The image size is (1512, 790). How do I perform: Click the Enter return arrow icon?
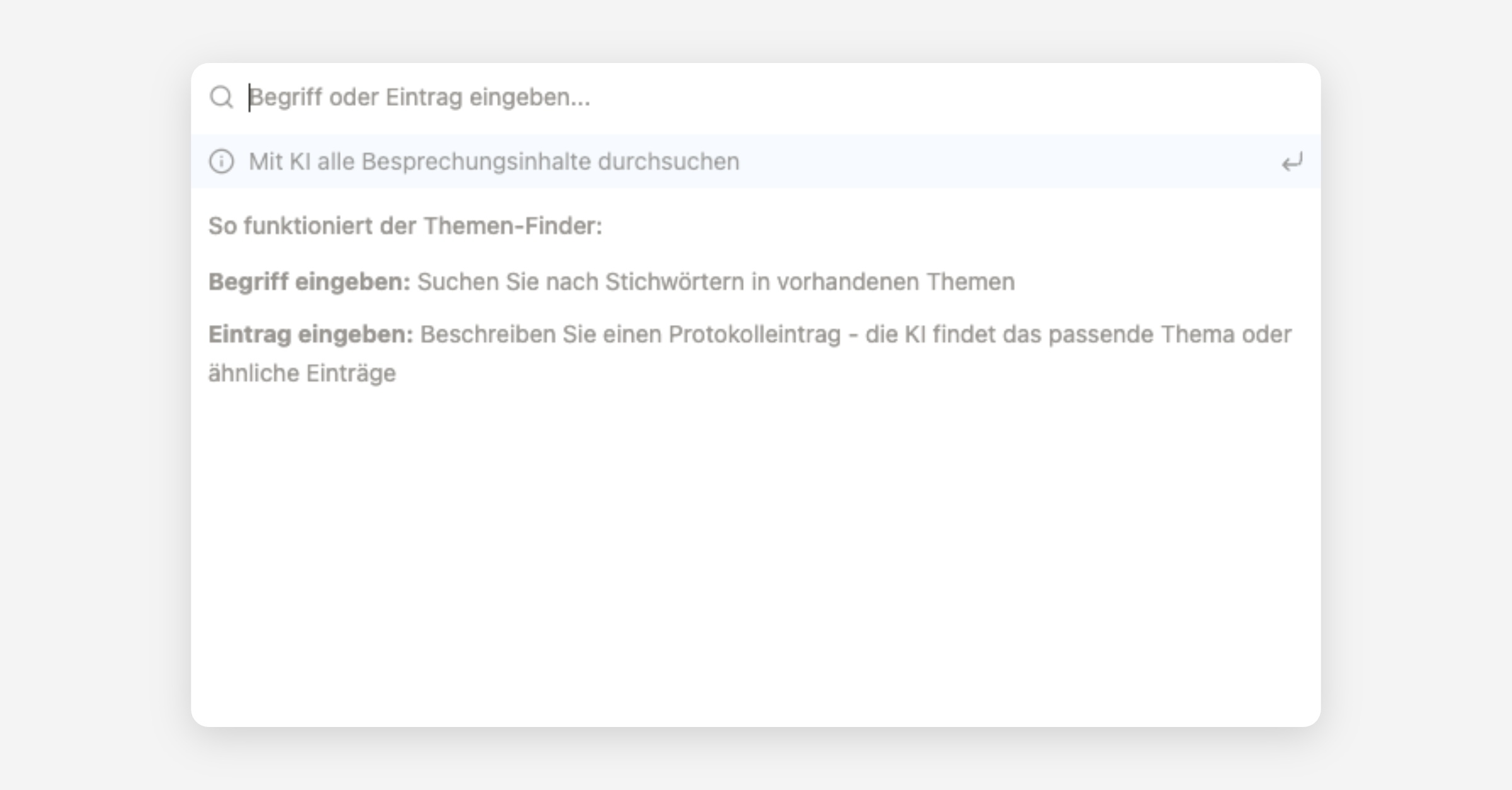(x=1291, y=163)
